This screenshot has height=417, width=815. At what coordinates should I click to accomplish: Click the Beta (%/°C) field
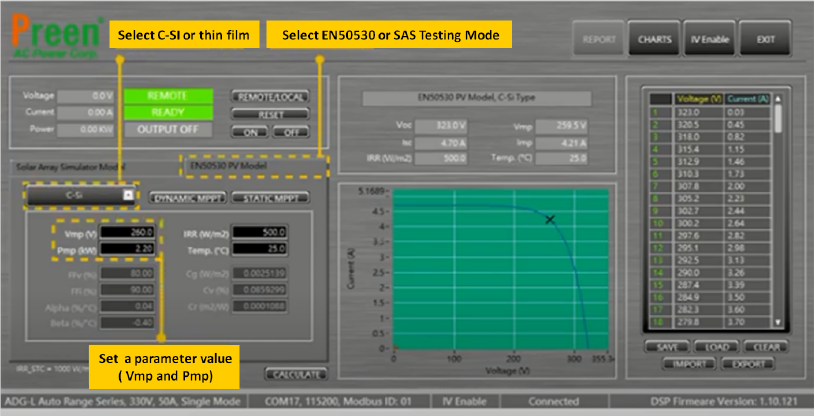pos(127,323)
